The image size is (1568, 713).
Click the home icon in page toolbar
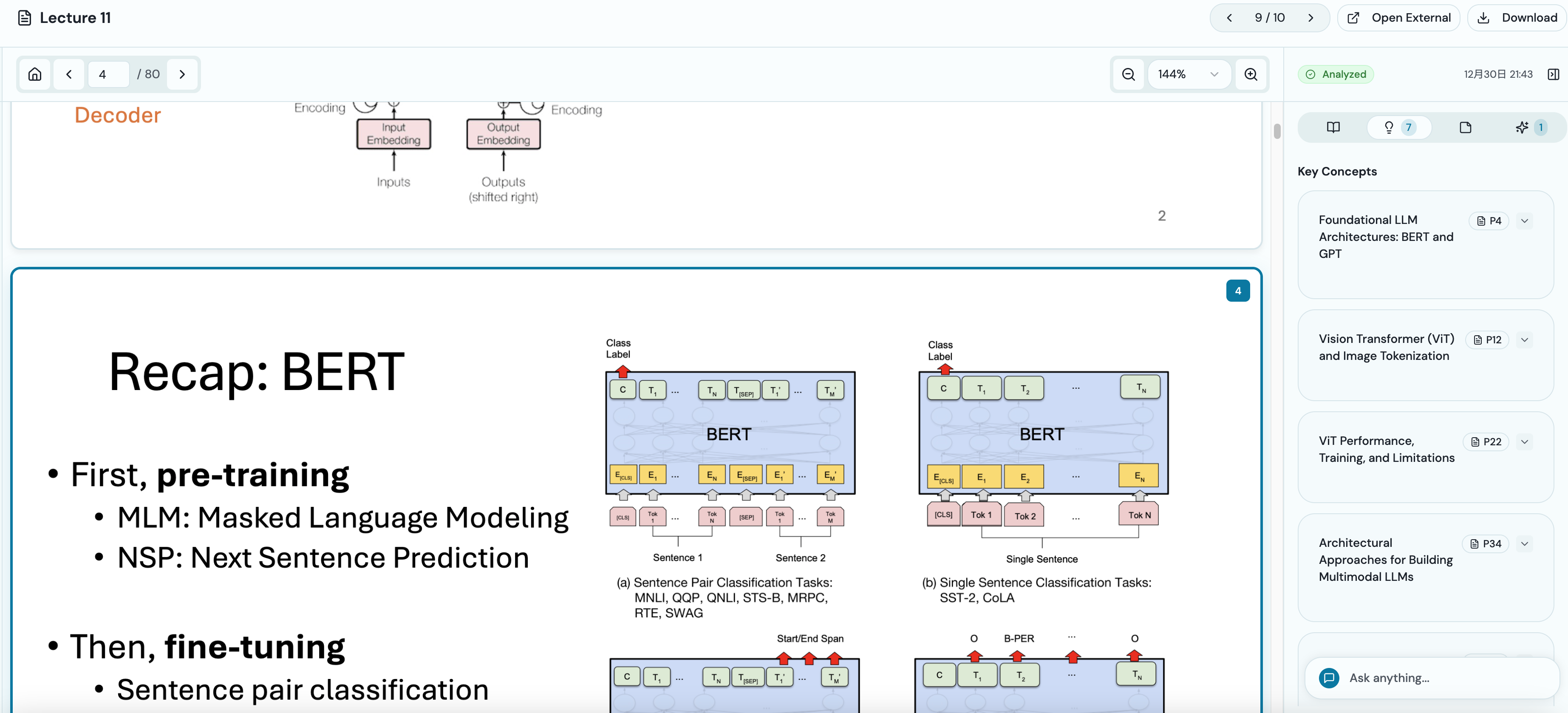pos(35,74)
